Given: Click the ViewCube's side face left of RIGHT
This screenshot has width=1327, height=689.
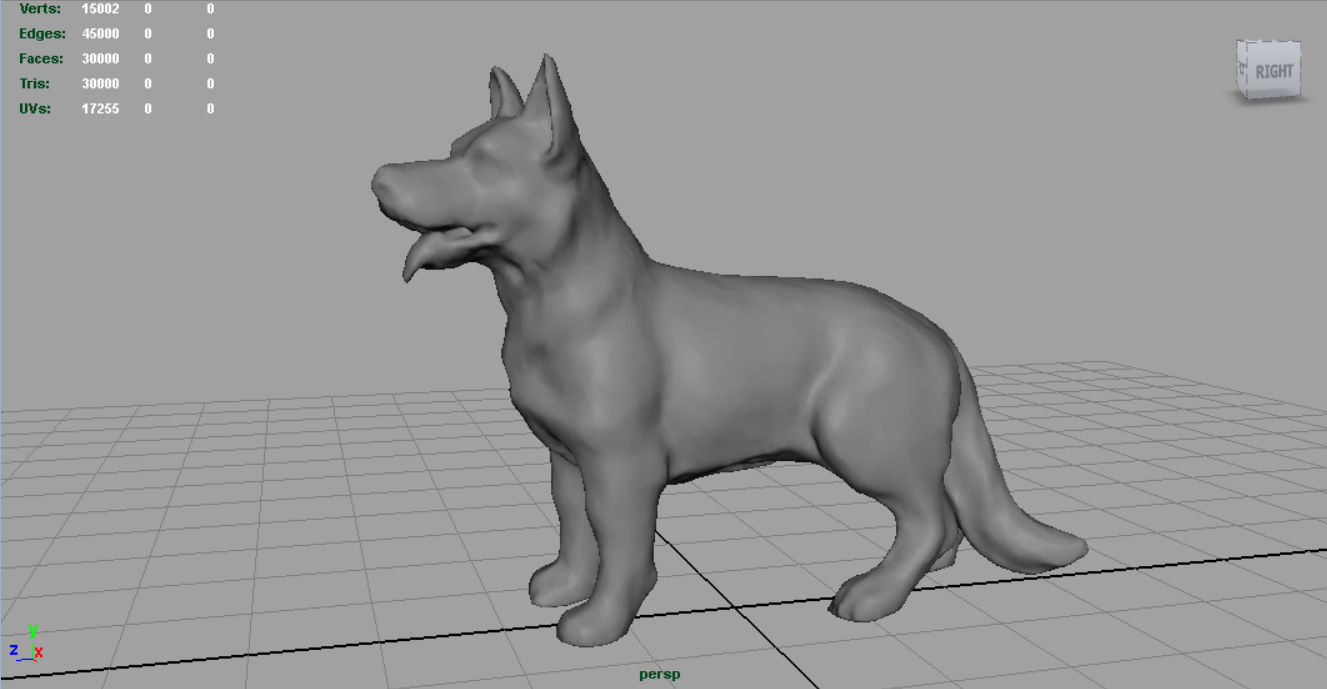Looking at the screenshot, I should [1242, 70].
